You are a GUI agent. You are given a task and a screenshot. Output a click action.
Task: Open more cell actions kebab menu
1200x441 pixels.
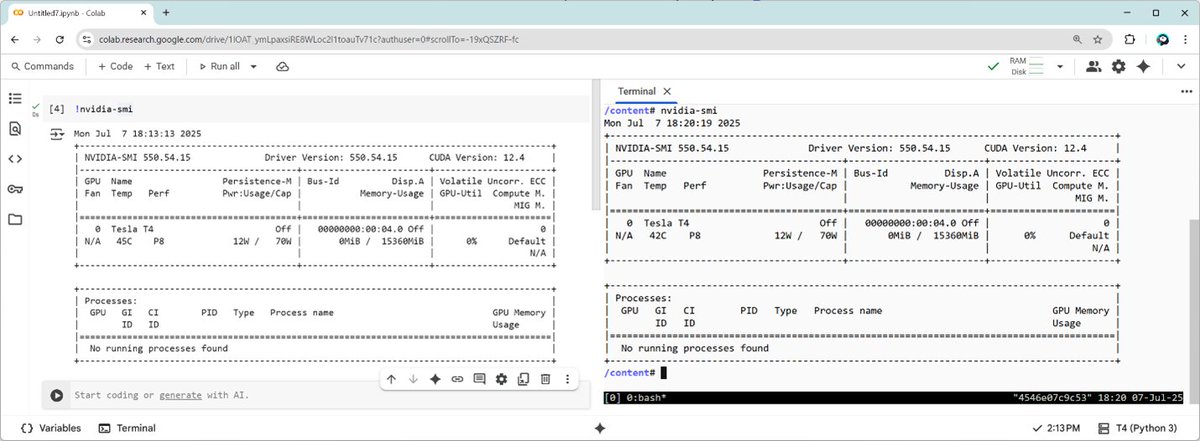pyautogui.click(x=567, y=379)
